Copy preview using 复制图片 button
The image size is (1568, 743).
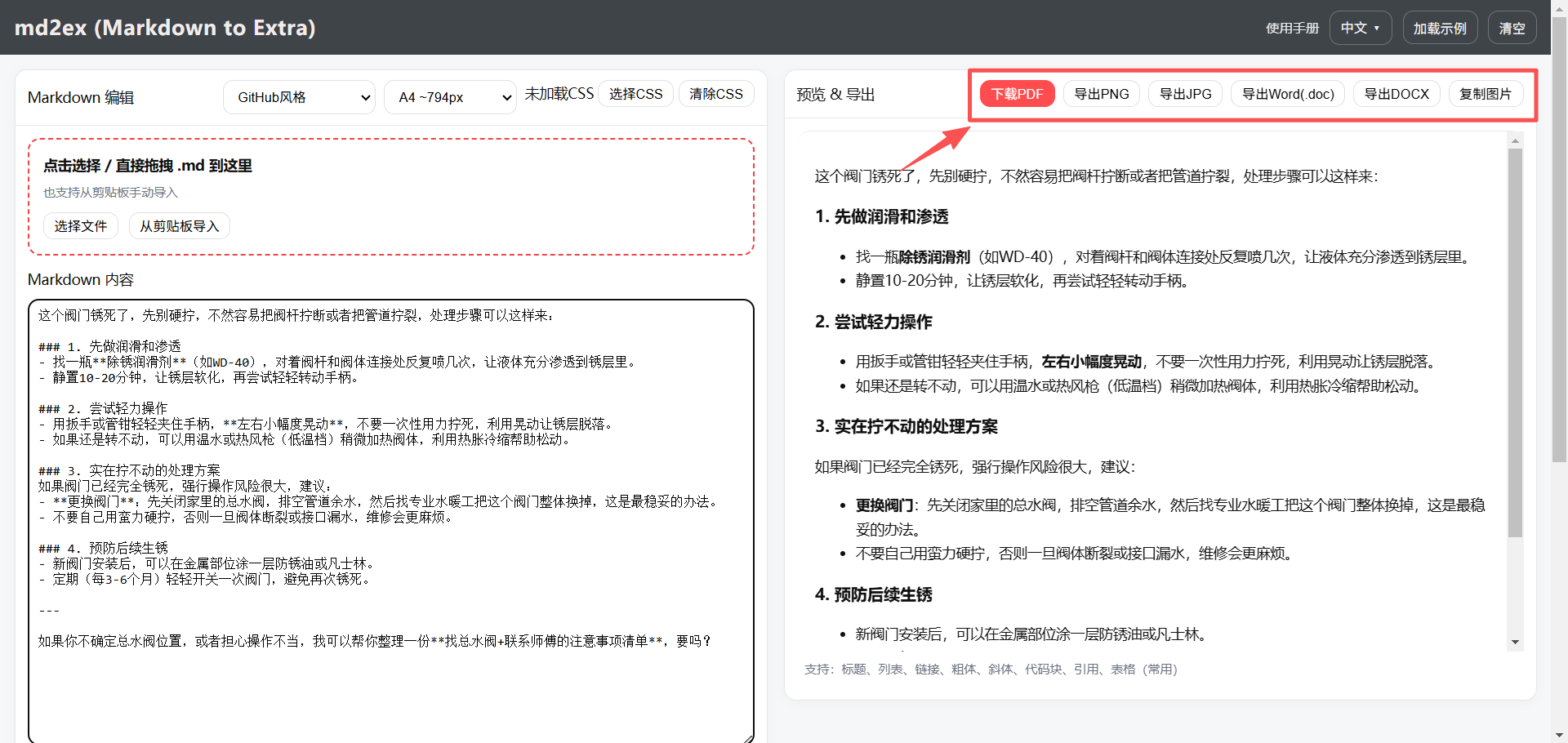(x=1485, y=94)
